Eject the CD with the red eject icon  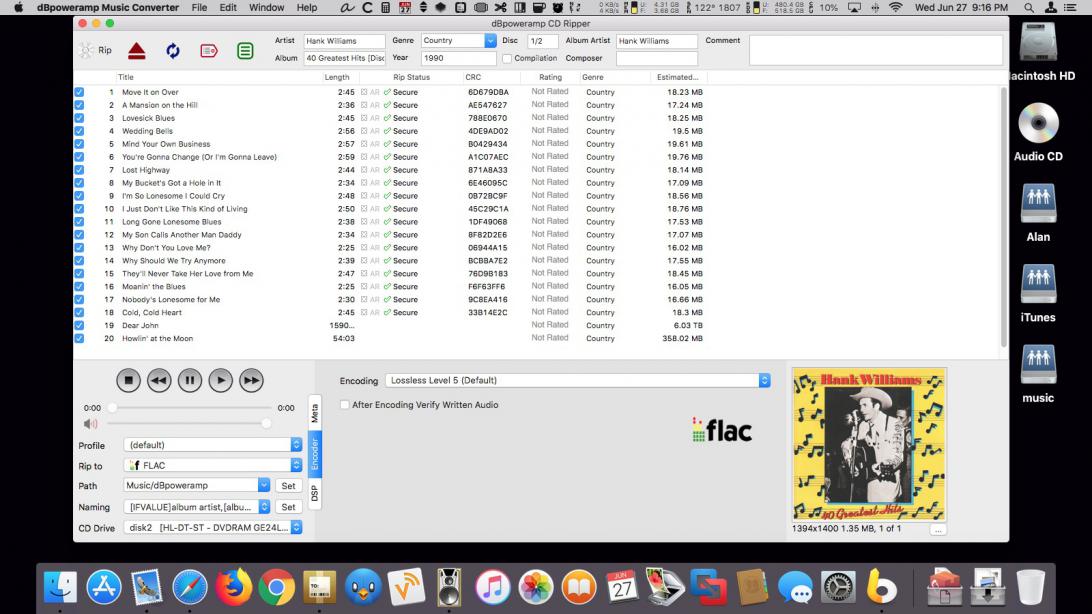[x=136, y=50]
